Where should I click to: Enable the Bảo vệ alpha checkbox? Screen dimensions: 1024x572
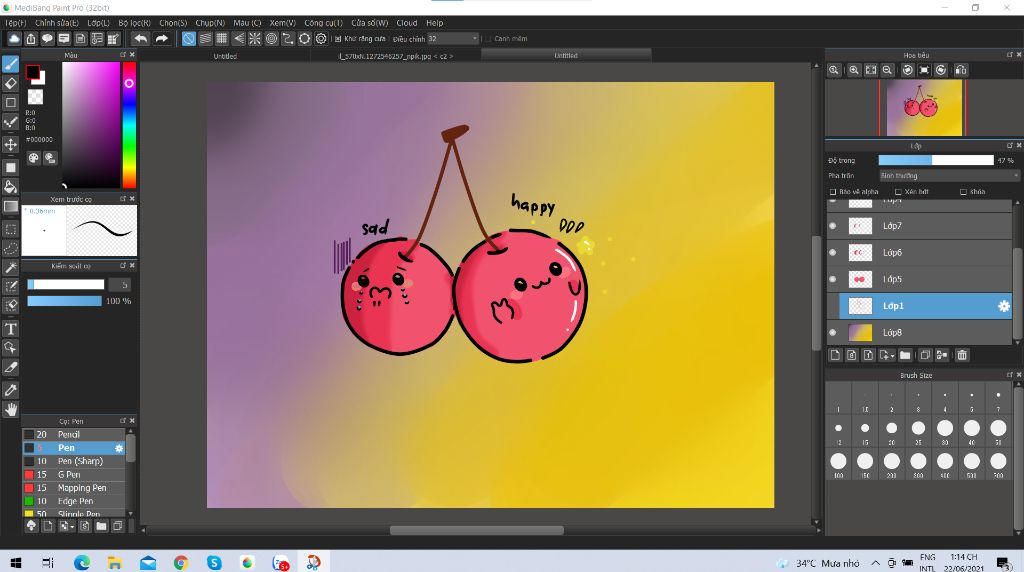point(833,192)
